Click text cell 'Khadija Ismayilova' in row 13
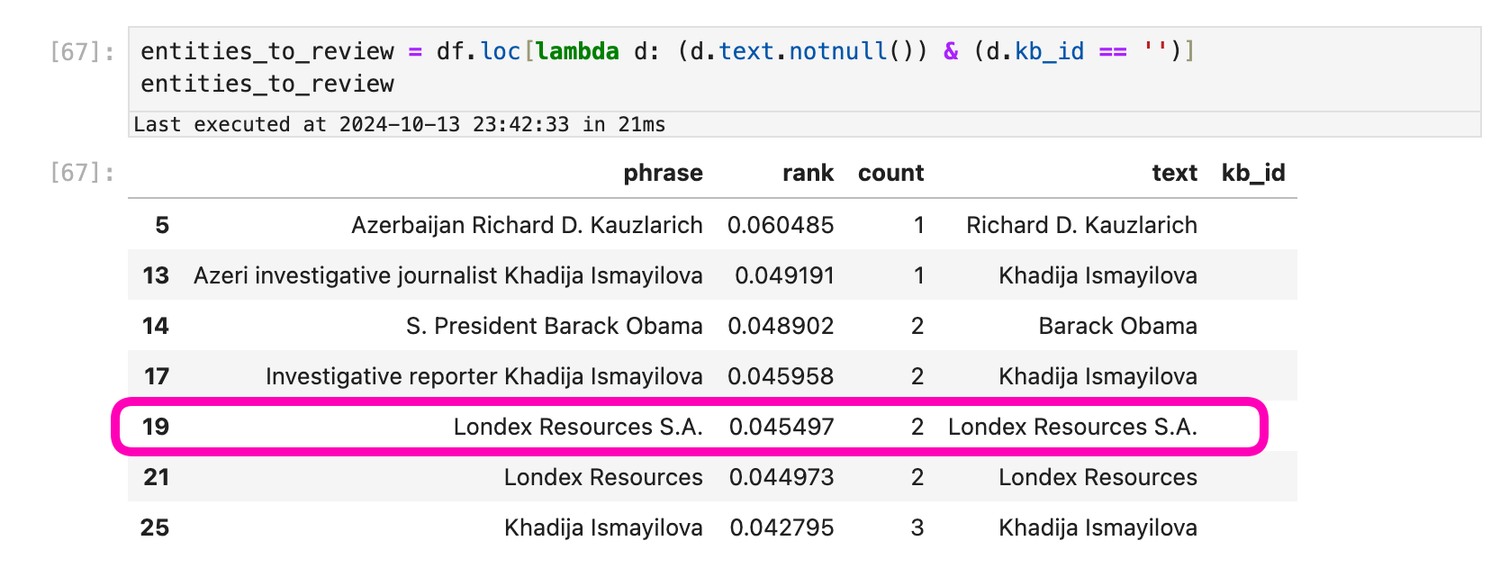1500x585 pixels. click(x=1098, y=275)
